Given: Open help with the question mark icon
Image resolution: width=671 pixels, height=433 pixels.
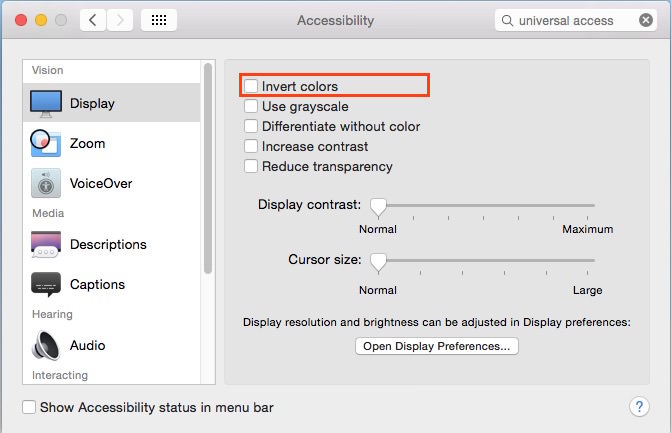Looking at the screenshot, I should click(x=639, y=406).
